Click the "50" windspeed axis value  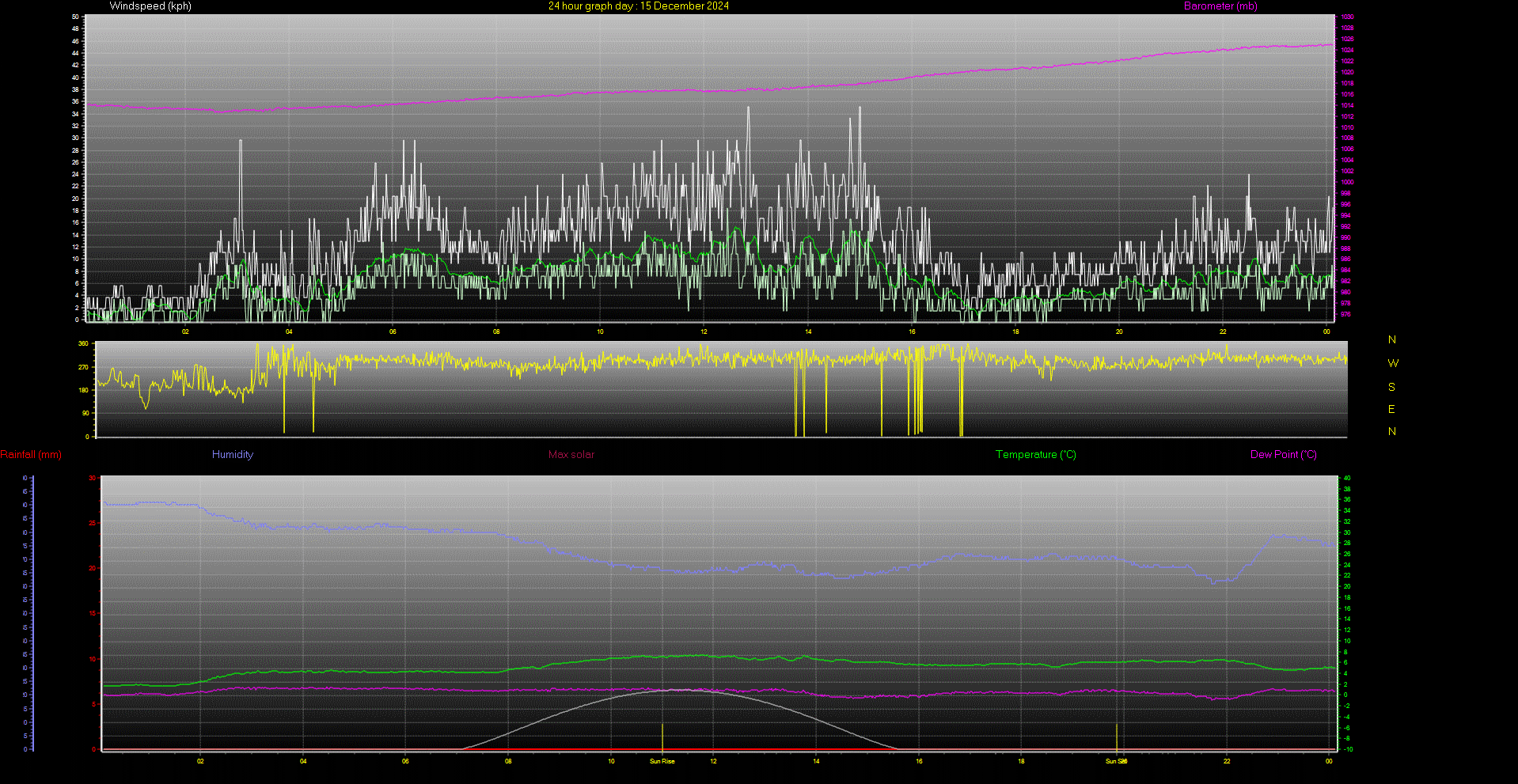pos(75,17)
